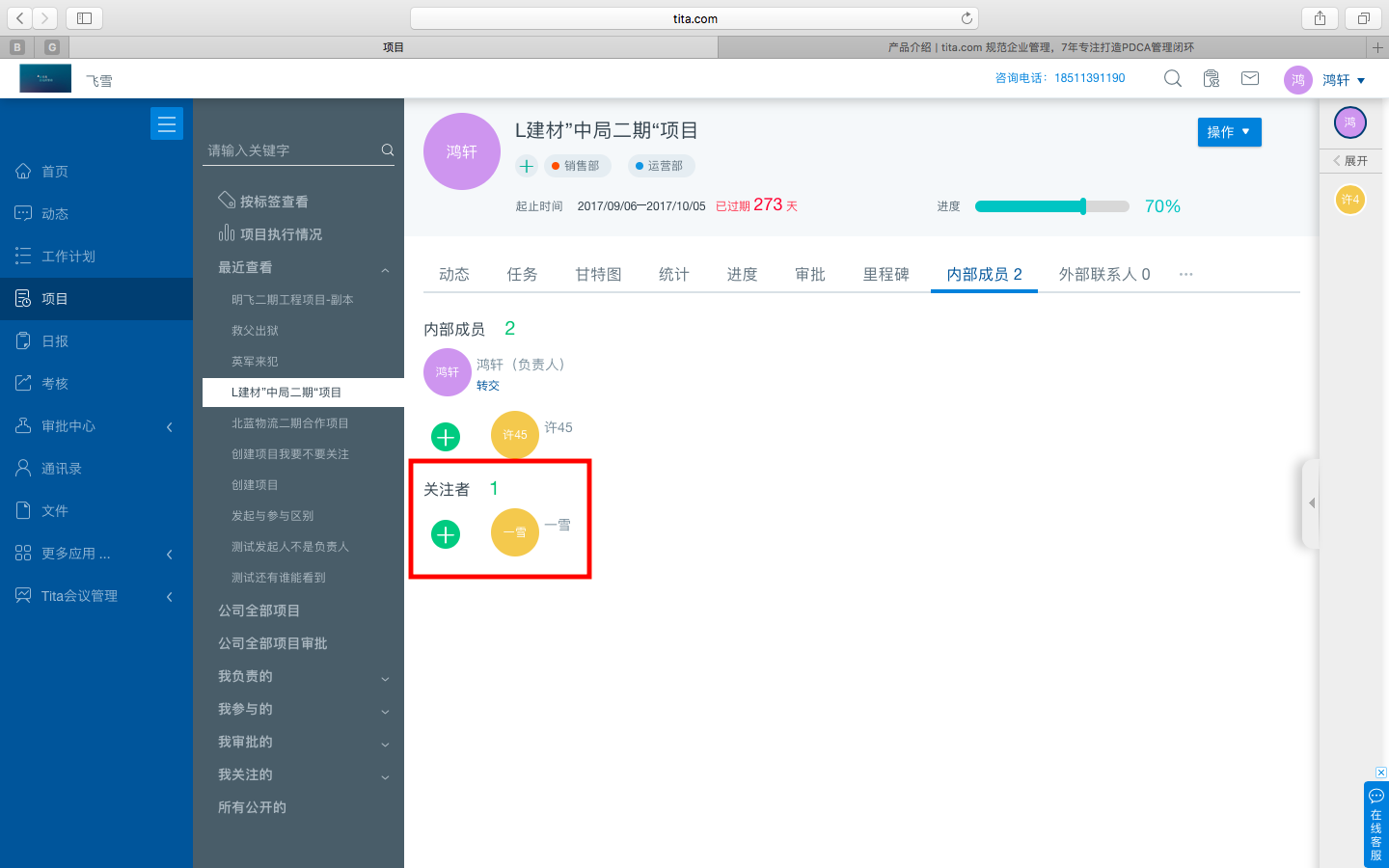Open the 首页 home icon
This screenshot has height=868, width=1389.
coord(23,171)
